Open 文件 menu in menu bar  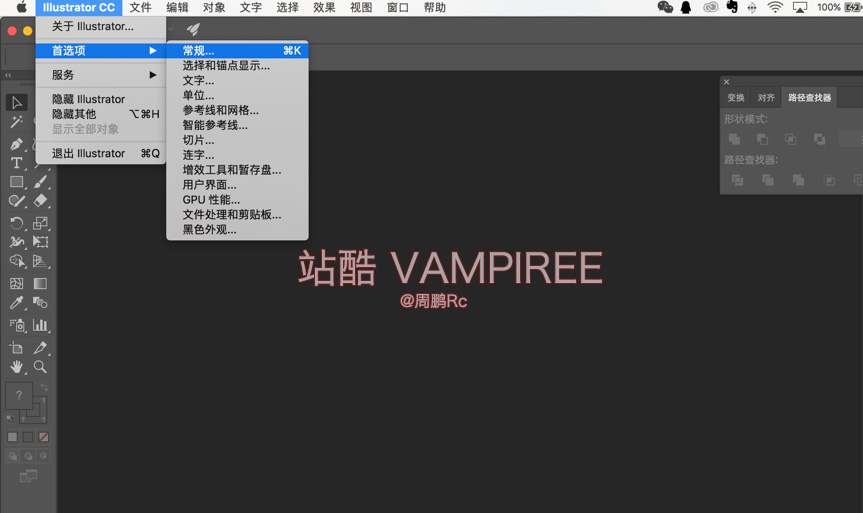click(140, 8)
